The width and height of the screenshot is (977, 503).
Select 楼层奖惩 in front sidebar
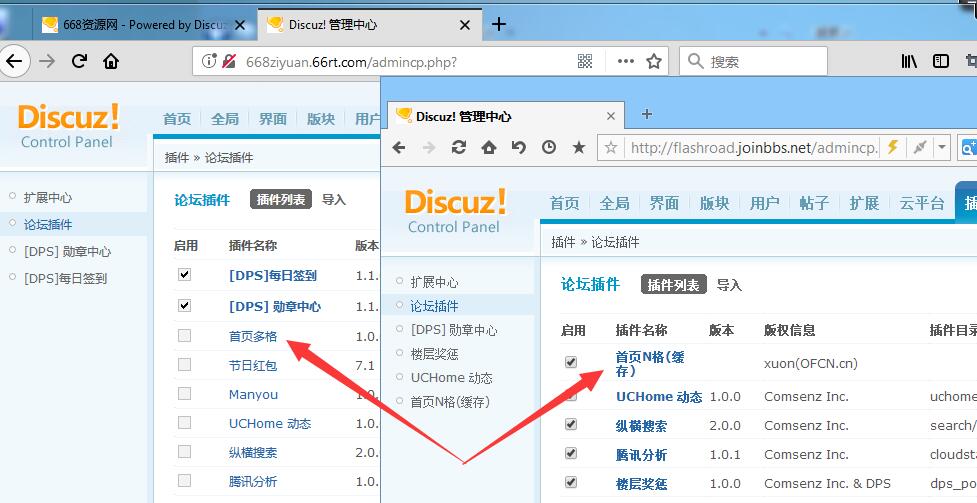coord(434,354)
